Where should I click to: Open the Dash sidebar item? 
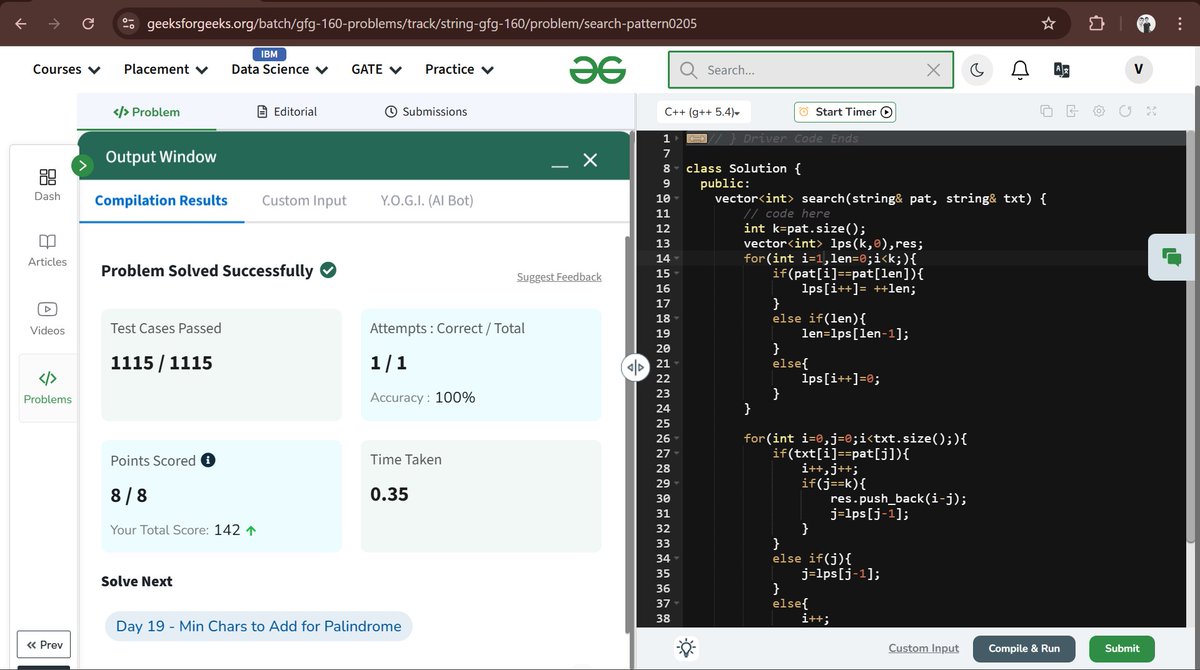point(47,184)
